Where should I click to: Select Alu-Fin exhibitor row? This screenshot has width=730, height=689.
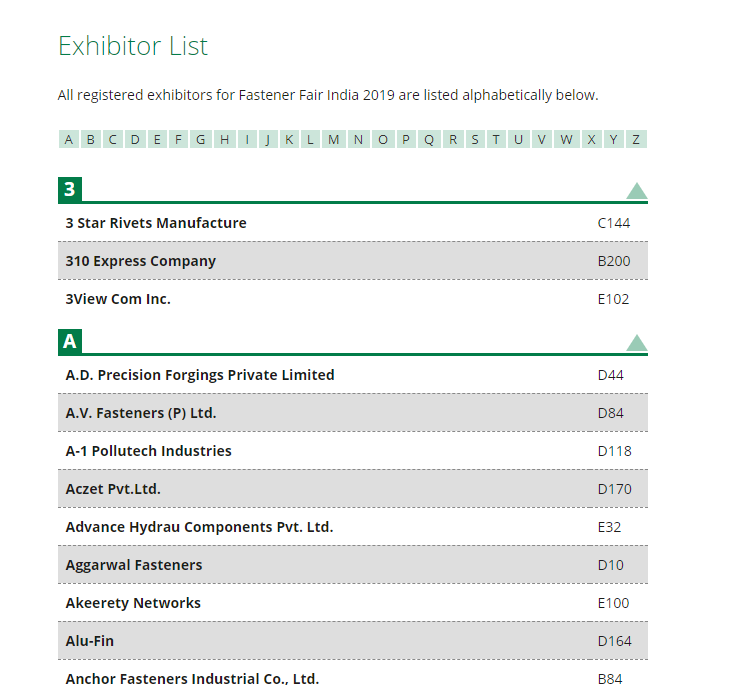click(353, 641)
